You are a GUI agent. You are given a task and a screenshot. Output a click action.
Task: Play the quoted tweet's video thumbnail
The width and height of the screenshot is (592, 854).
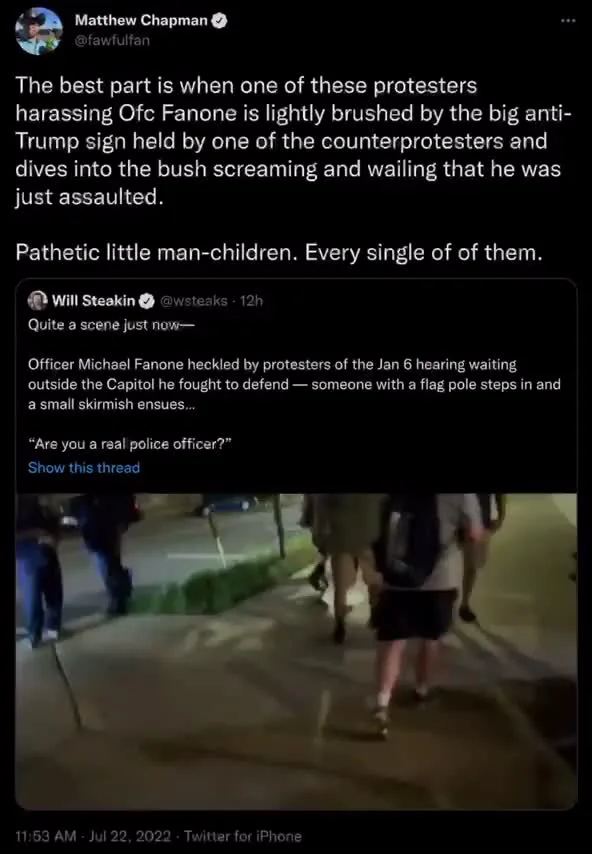tap(296, 651)
